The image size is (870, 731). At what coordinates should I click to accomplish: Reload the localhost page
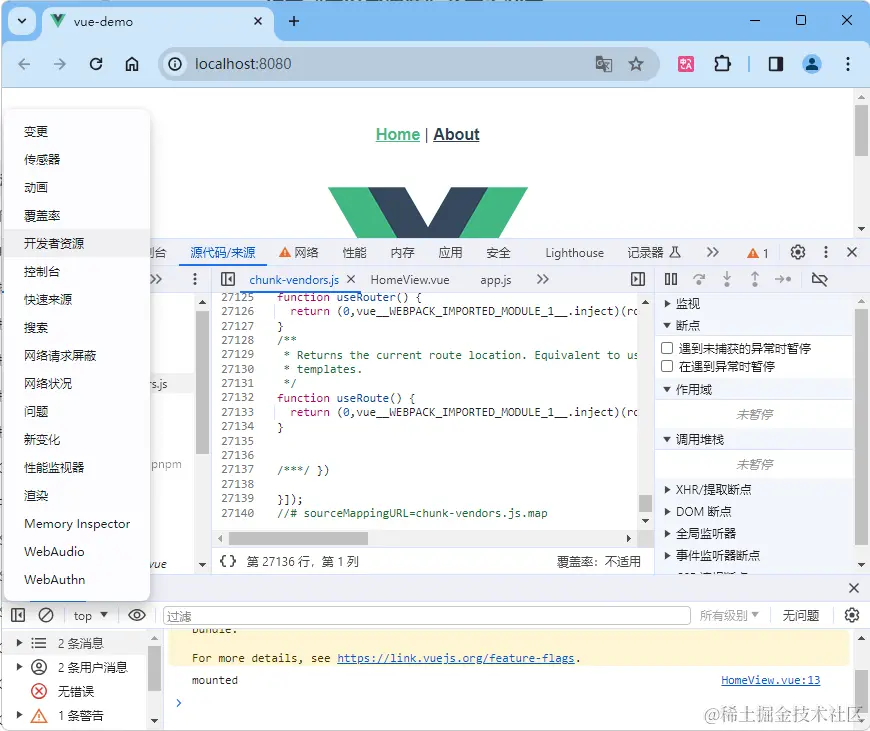coord(96,64)
